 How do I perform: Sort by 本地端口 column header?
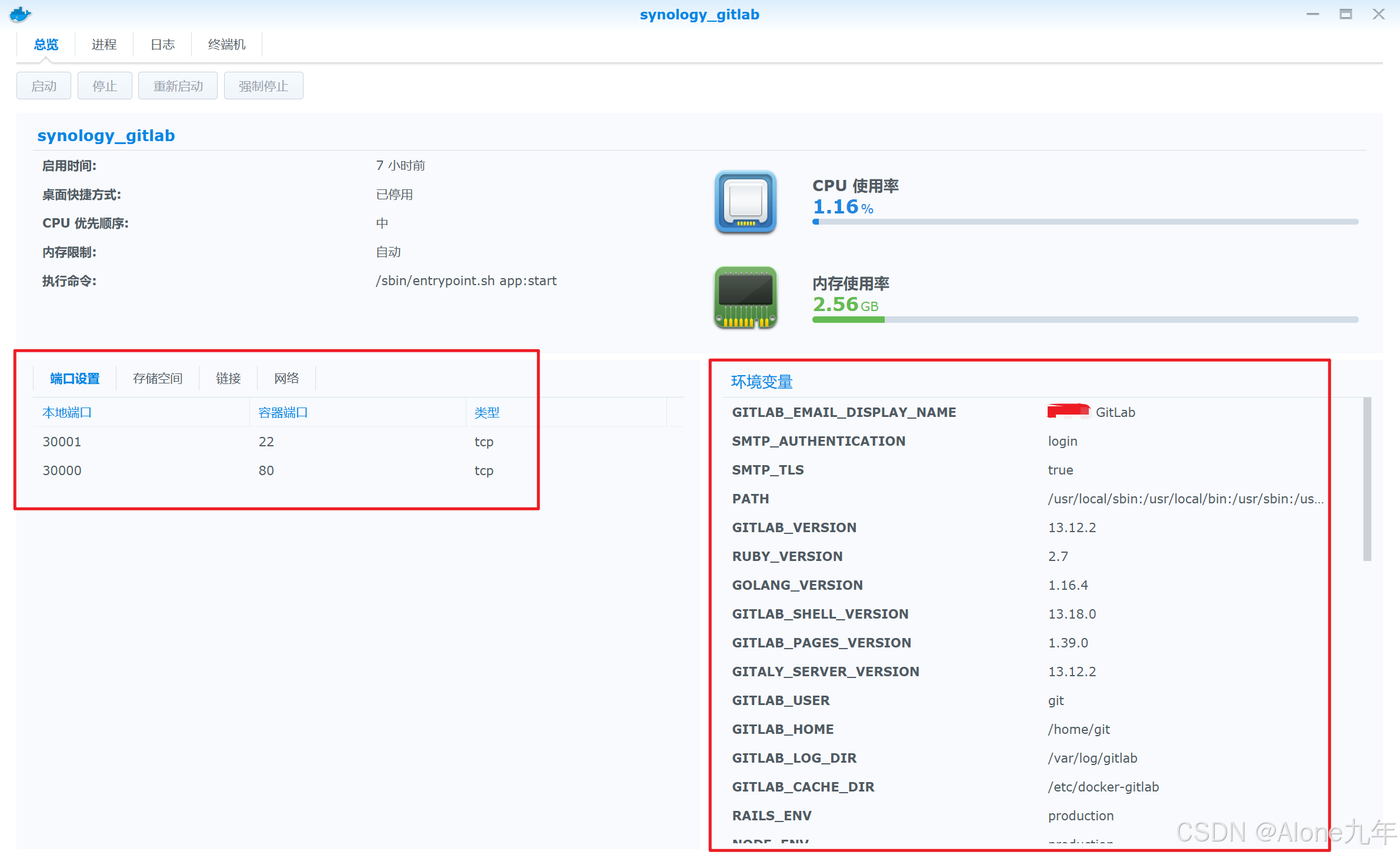click(x=67, y=413)
